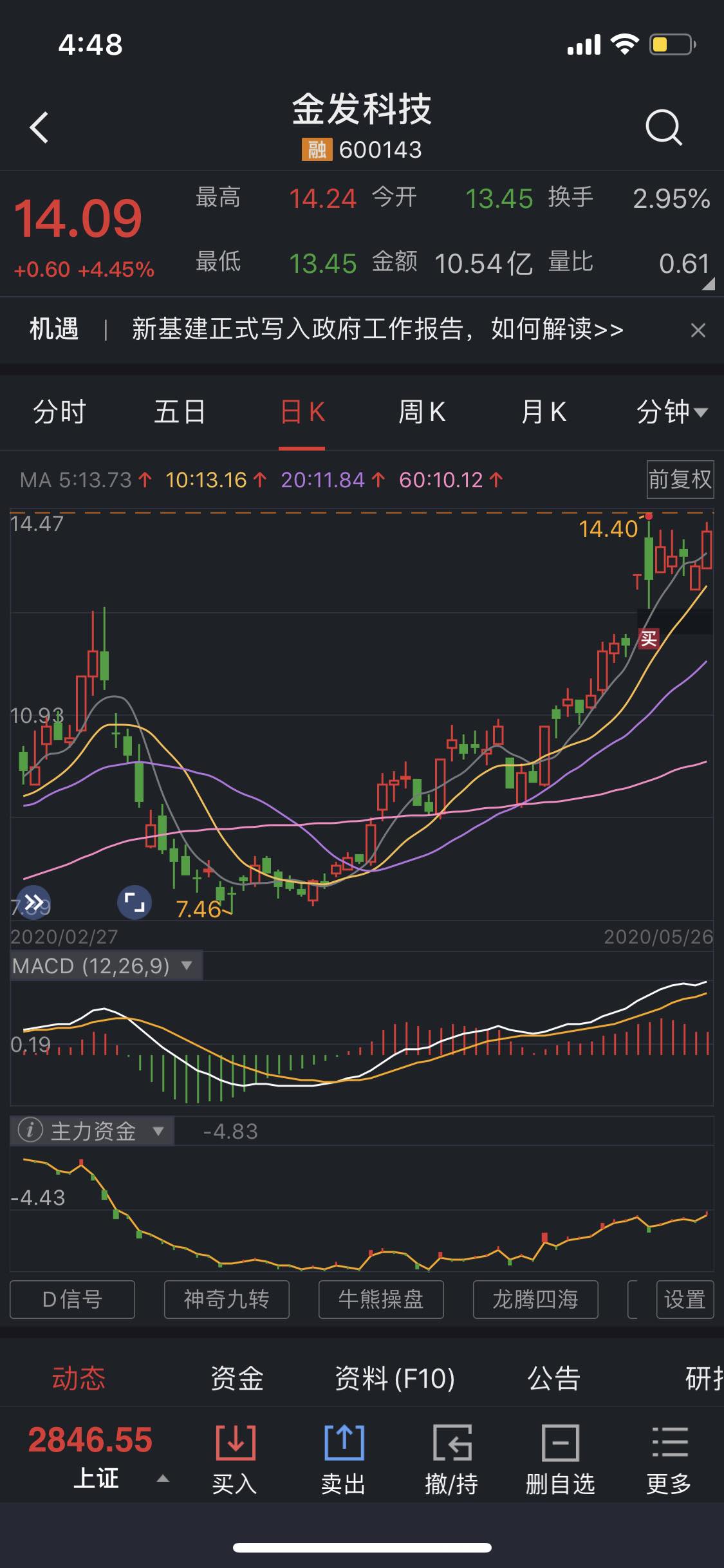Image resolution: width=724 pixels, height=1568 pixels.
Task: Switch to 分时 chart tab
Action: tap(59, 411)
